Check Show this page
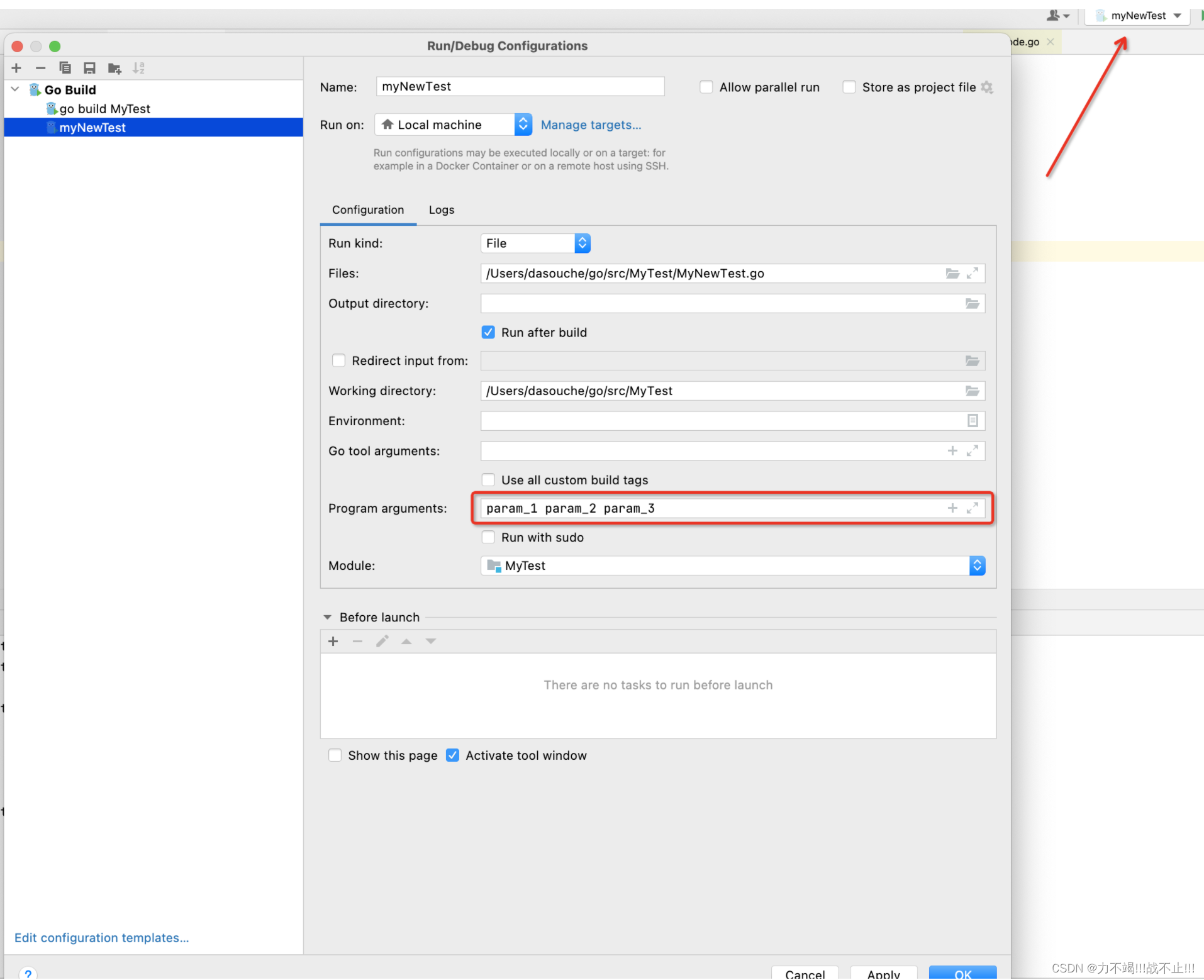This screenshot has width=1204, height=980. [335, 756]
